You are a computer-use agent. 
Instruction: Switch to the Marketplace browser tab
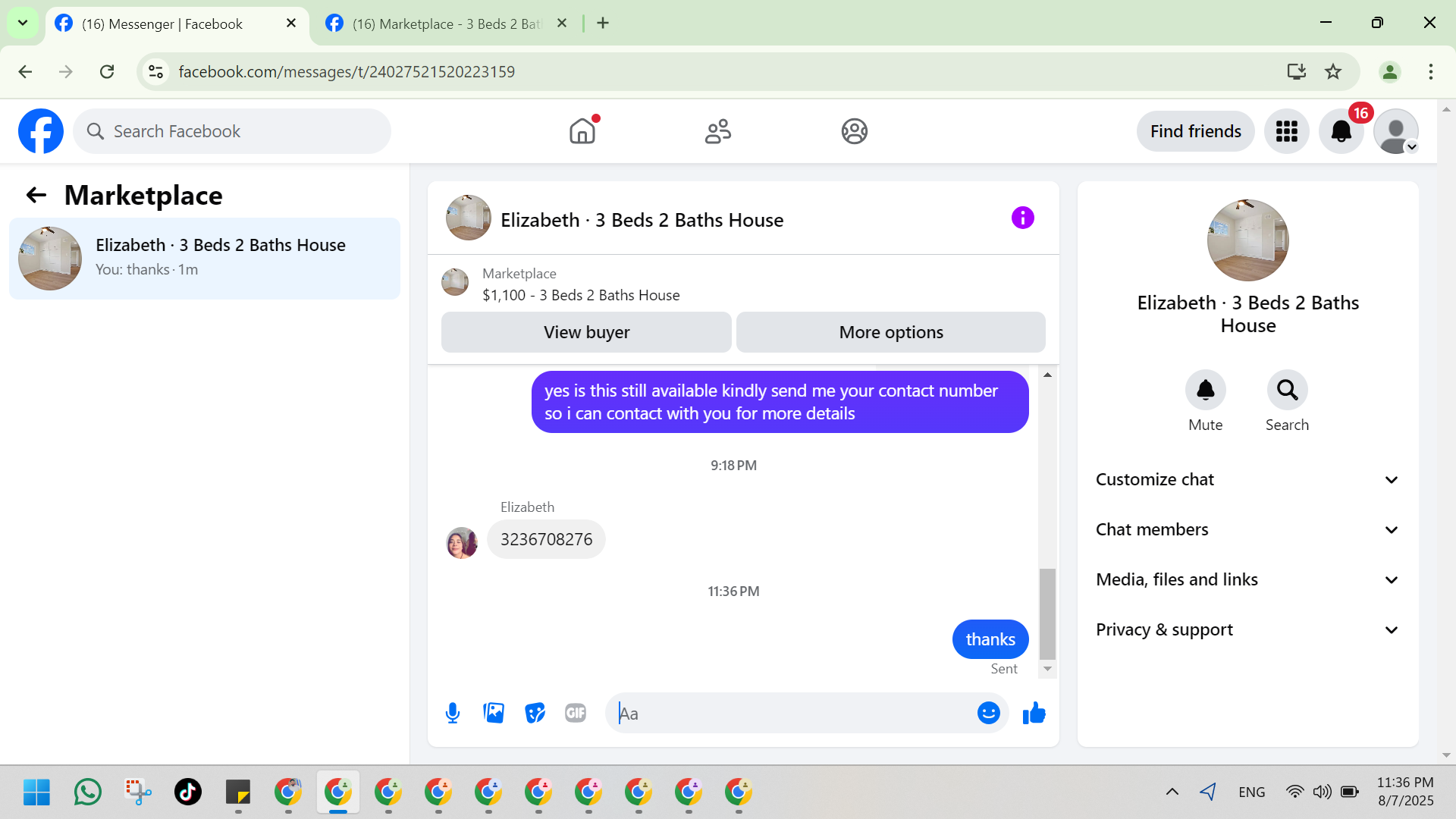tap(446, 24)
